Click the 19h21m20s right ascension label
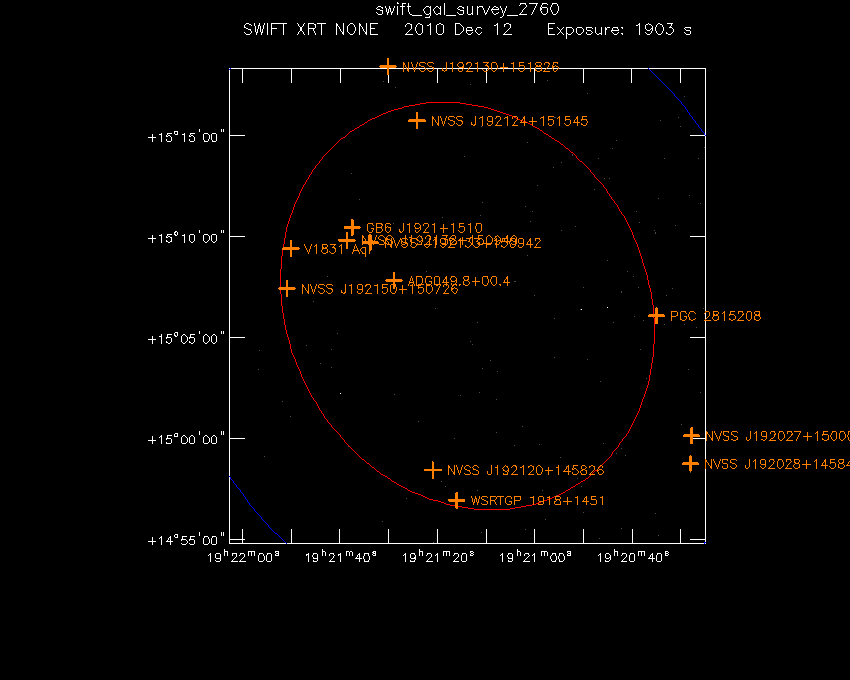The height and width of the screenshot is (680, 850). pos(437,557)
